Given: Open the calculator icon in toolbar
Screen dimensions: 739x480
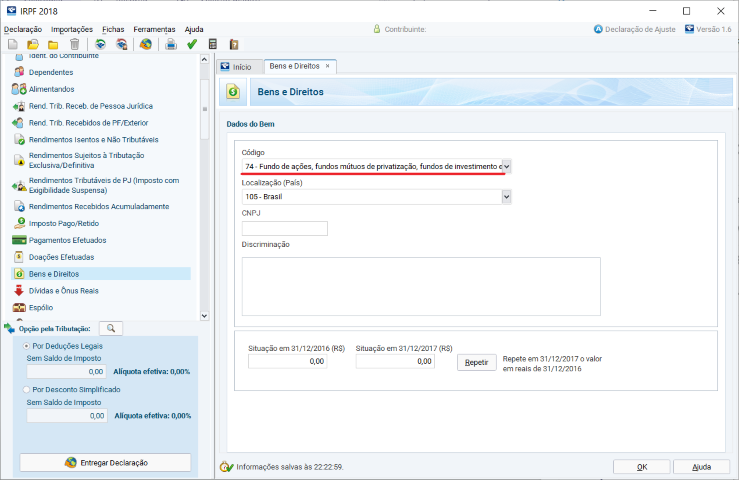Looking at the screenshot, I should pyautogui.click(x=213, y=45).
